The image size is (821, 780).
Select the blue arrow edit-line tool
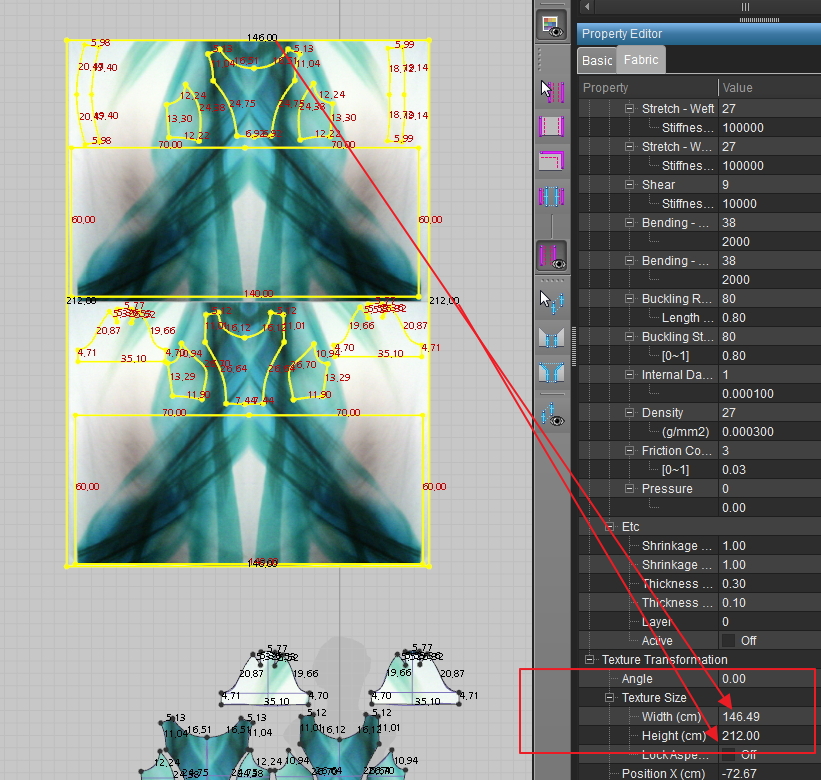click(551, 302)
